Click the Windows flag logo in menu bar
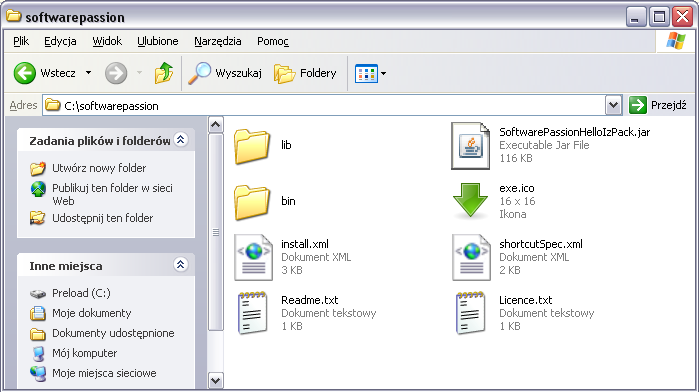The image size is (699, 392). [x=676, y=41]
